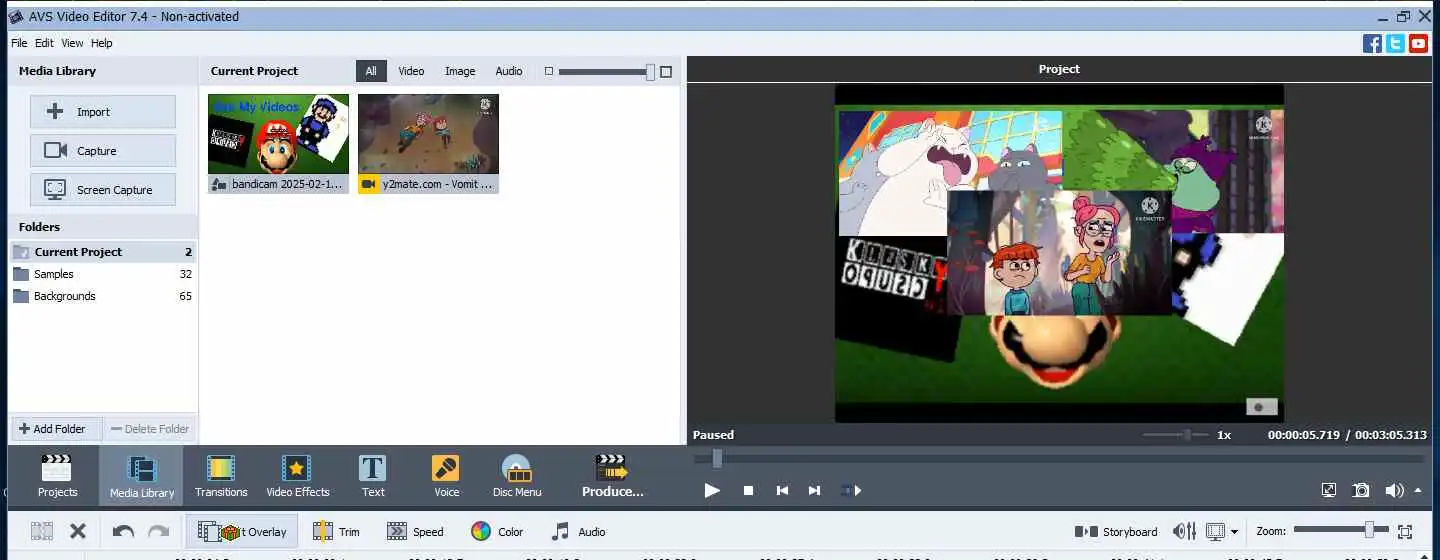Open the Video Effects panel

tap(297, 475)
